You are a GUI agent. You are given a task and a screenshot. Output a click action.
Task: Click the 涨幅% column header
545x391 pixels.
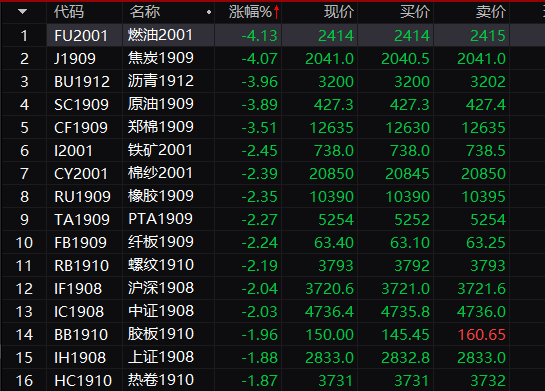[250, 12]
